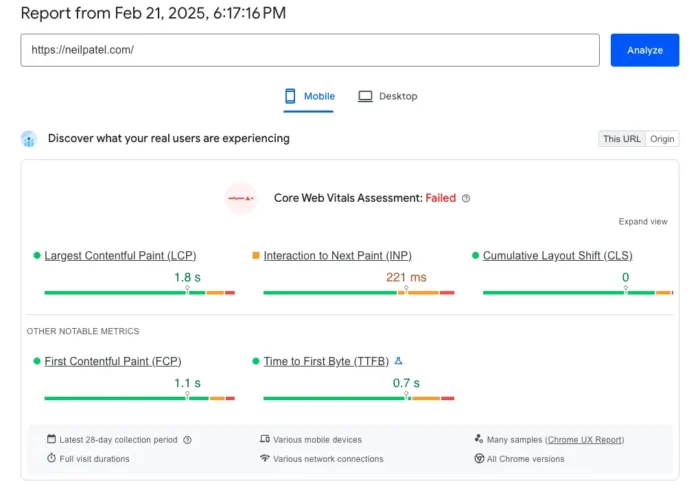Image resolution: width=700 pixels, height=488 pixels.
Task: Open Time to First Byte (TTFB) link
Action: click(x=326, y=361)
